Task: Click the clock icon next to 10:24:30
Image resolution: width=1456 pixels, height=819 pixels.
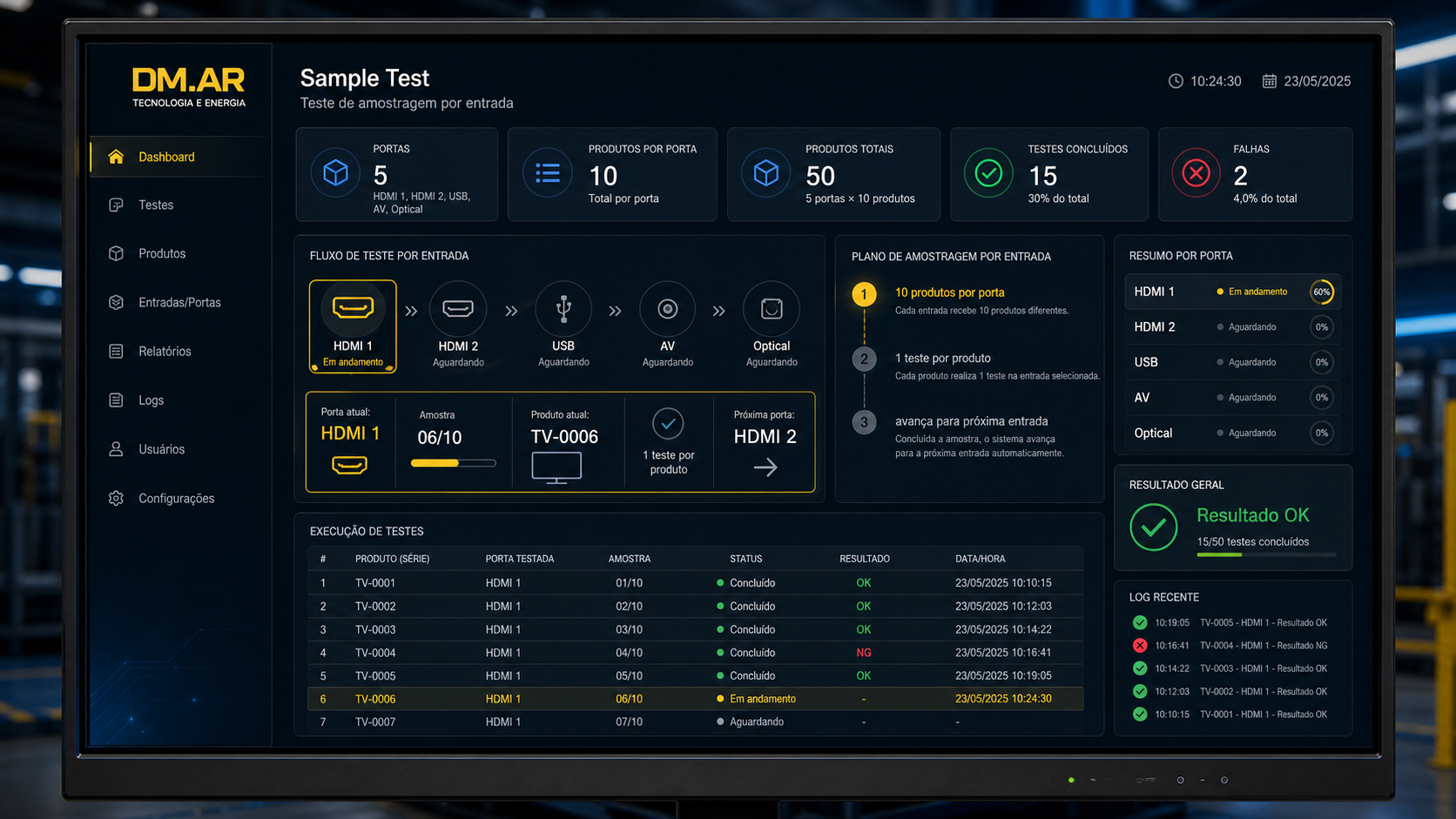Action: 1176,81
